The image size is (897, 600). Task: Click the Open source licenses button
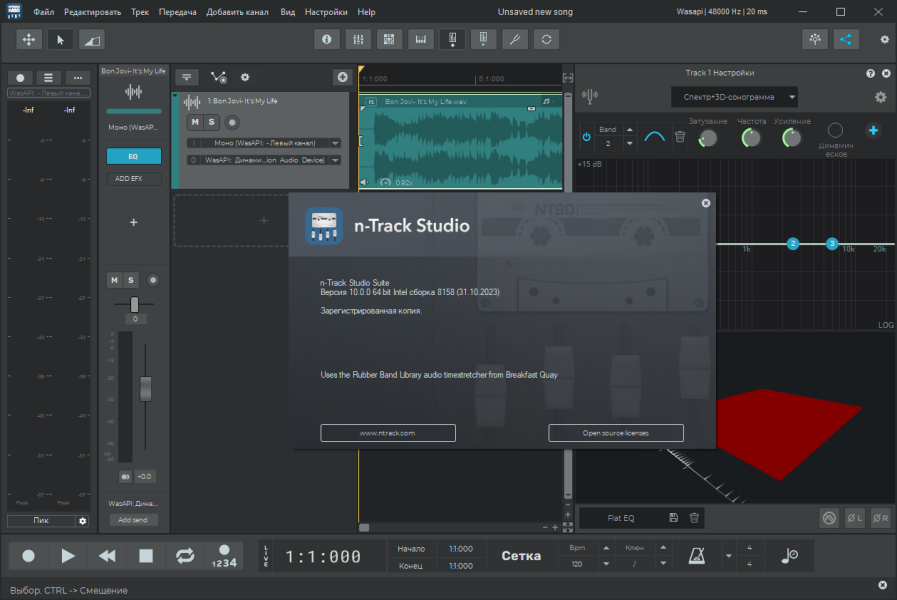616,433
